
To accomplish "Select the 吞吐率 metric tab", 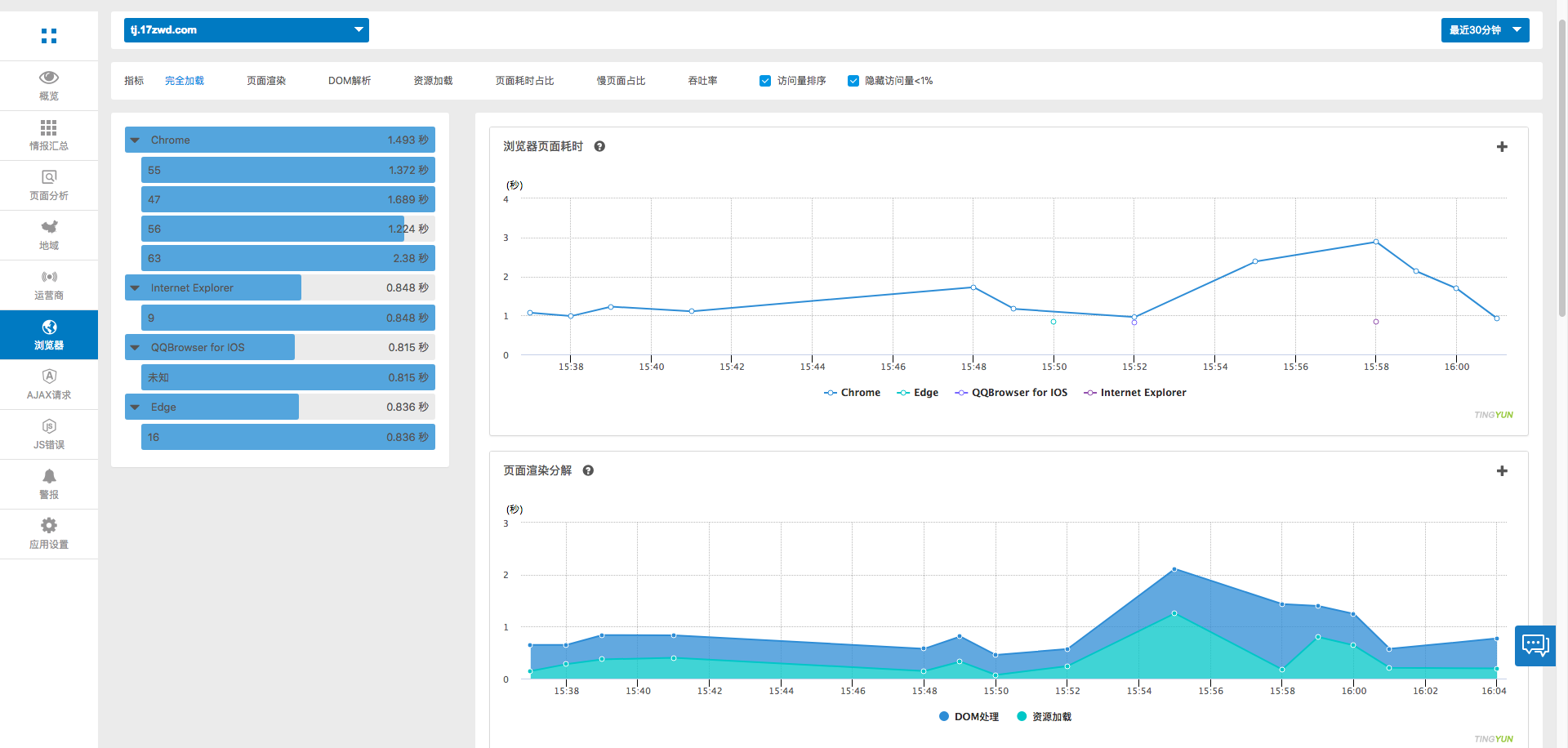I will pos(702,81).
